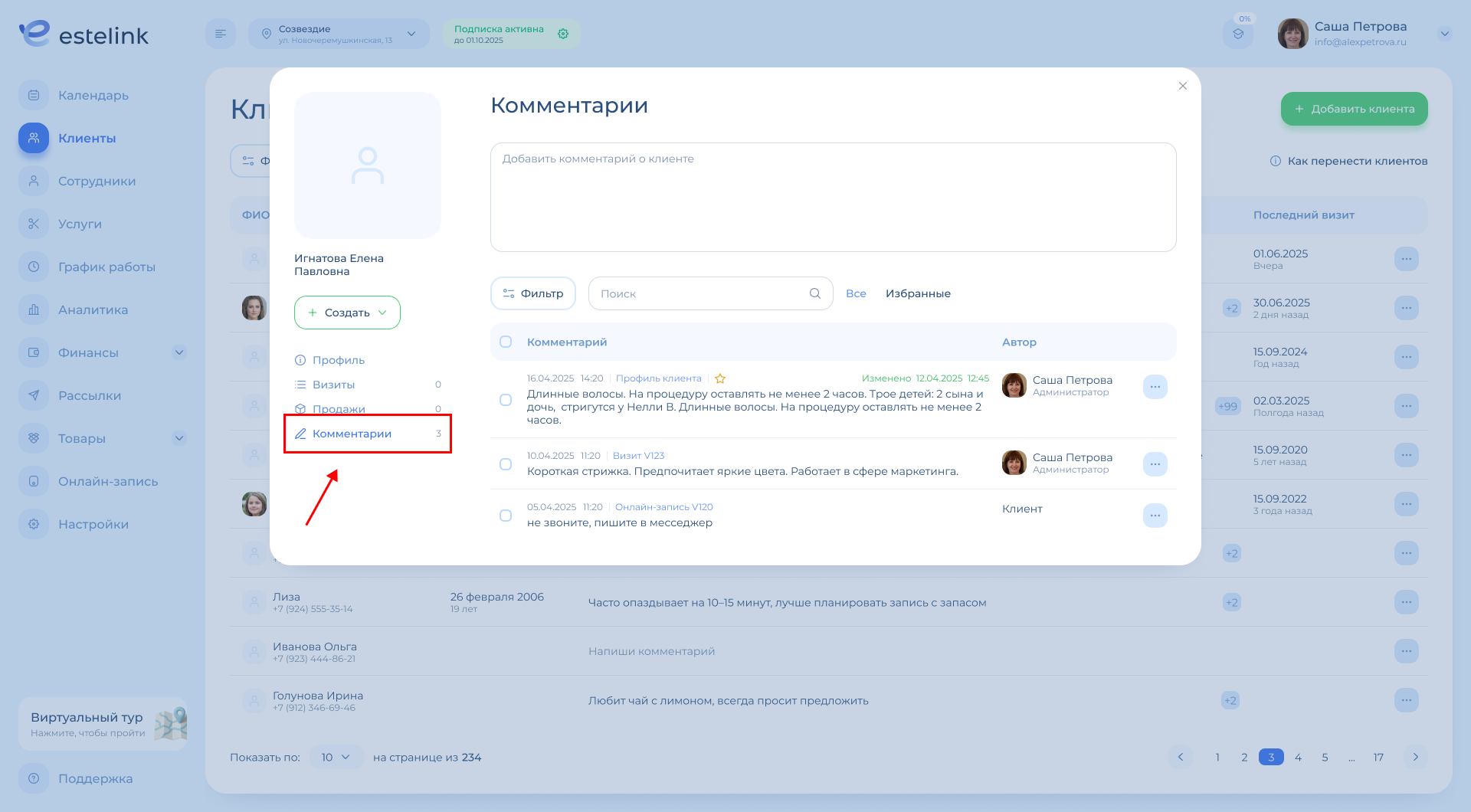Click into the add comment text area
Viewport: 1471px width, 812px height.
coord(833,197)
